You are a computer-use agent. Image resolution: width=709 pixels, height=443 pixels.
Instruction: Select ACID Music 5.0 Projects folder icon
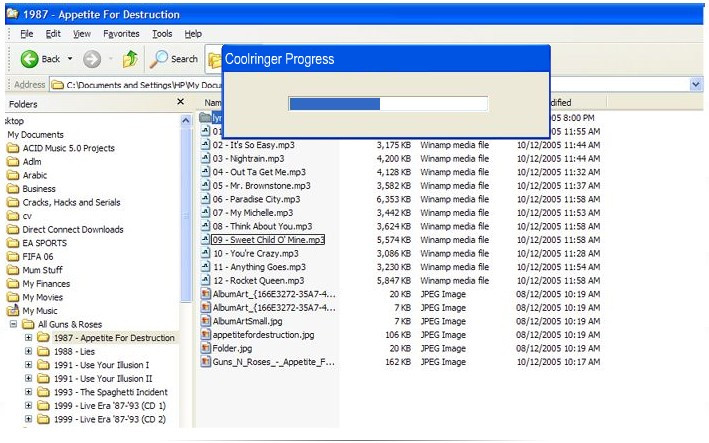[13, 148]
